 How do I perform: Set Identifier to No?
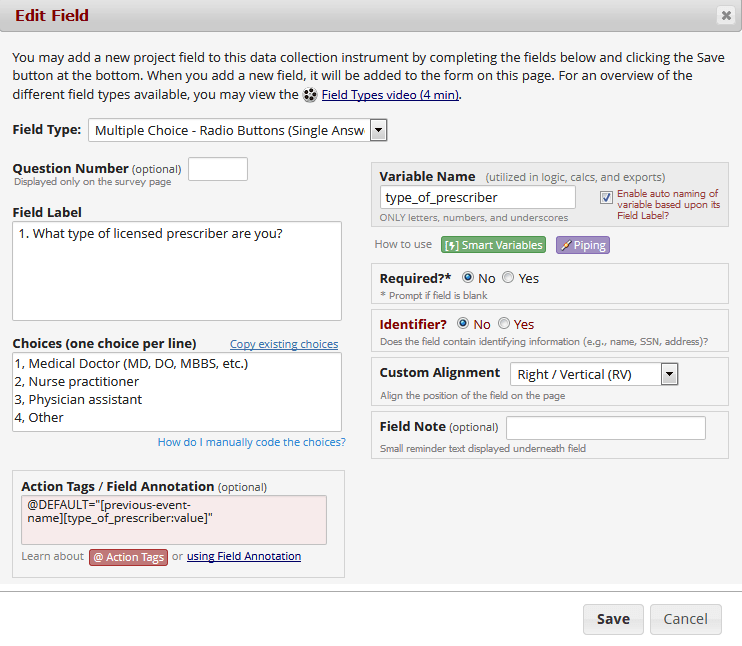[x=463, y=323]
